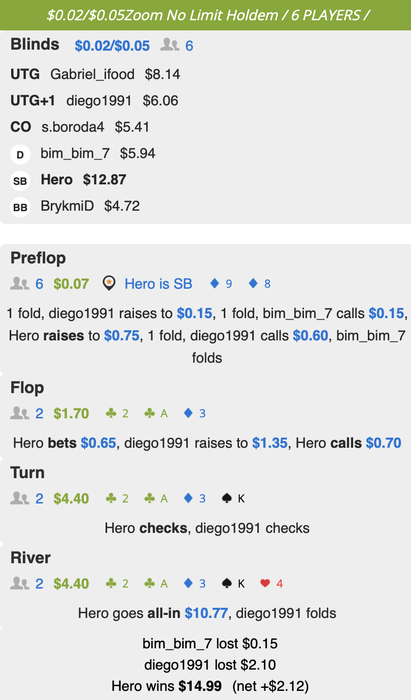
Task: Click the 4 of hearts River card
Action: click(x=271, y=583)
